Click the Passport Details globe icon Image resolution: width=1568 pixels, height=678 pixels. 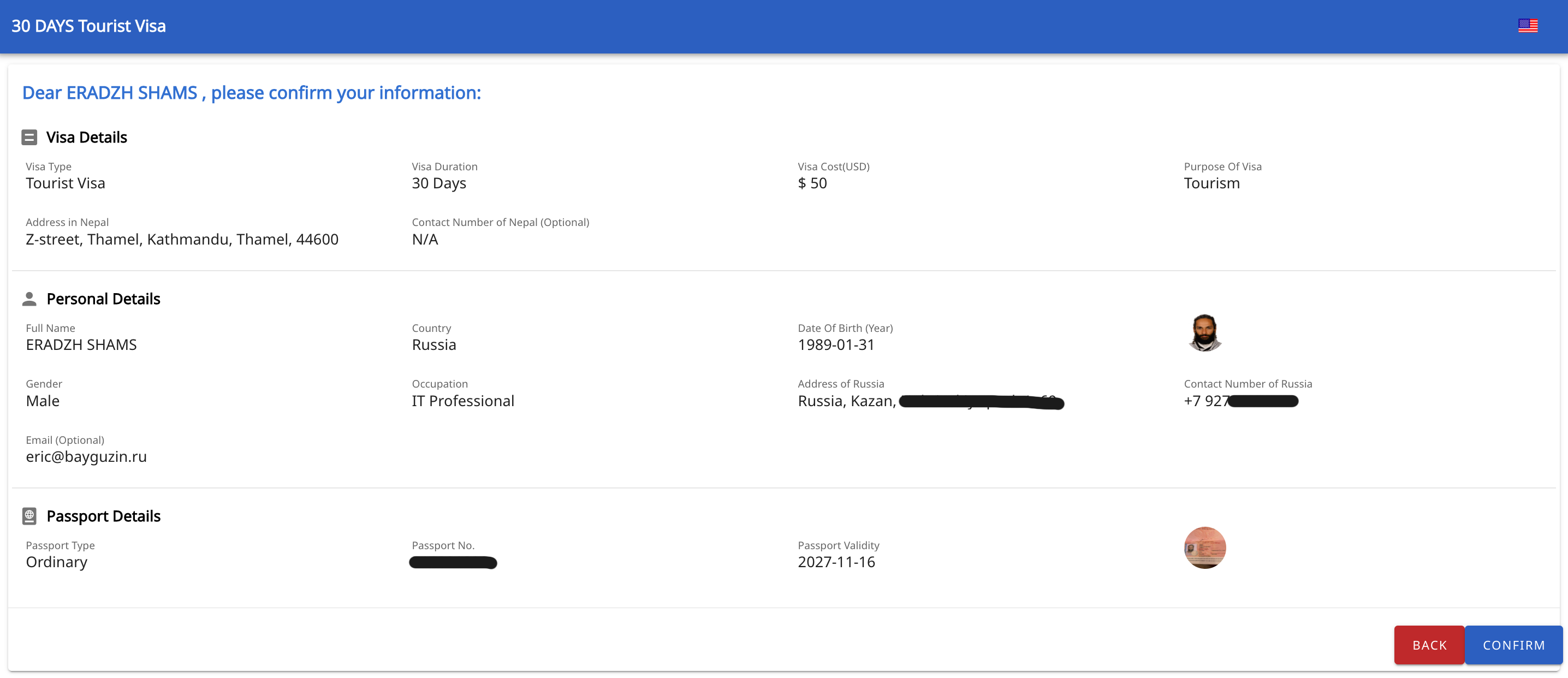(x=29, y=516)
